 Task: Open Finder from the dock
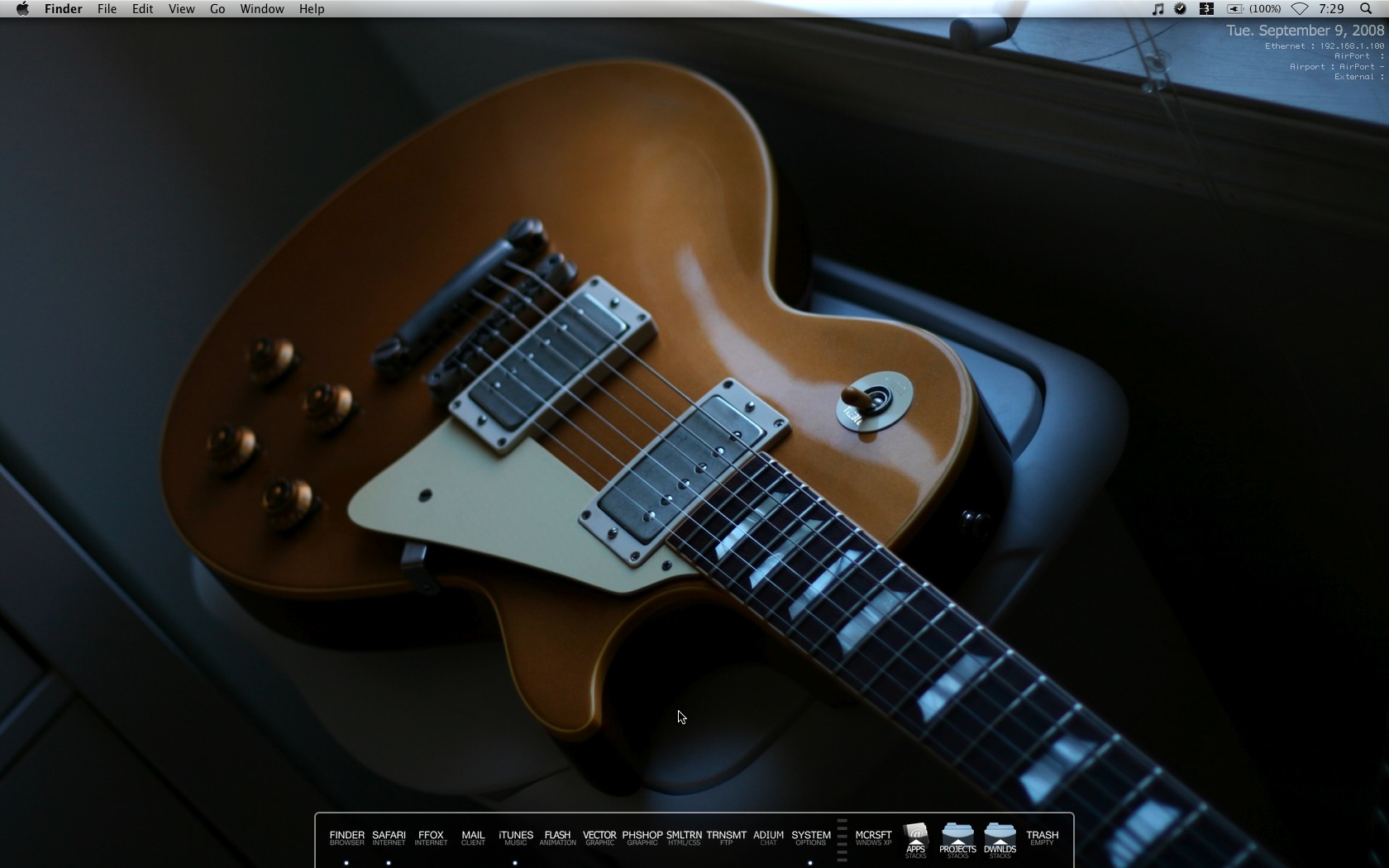tap(346, 838)
